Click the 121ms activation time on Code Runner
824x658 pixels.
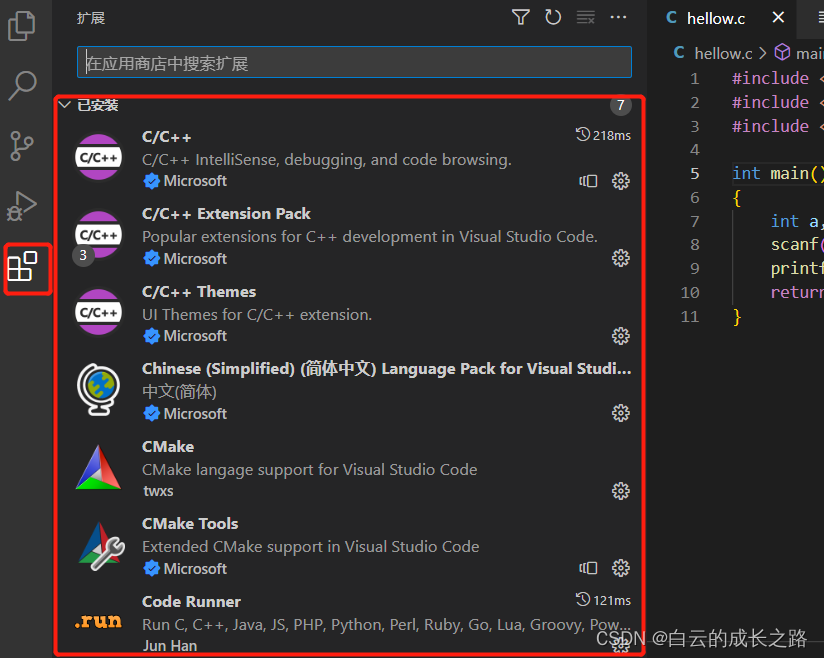603,600
